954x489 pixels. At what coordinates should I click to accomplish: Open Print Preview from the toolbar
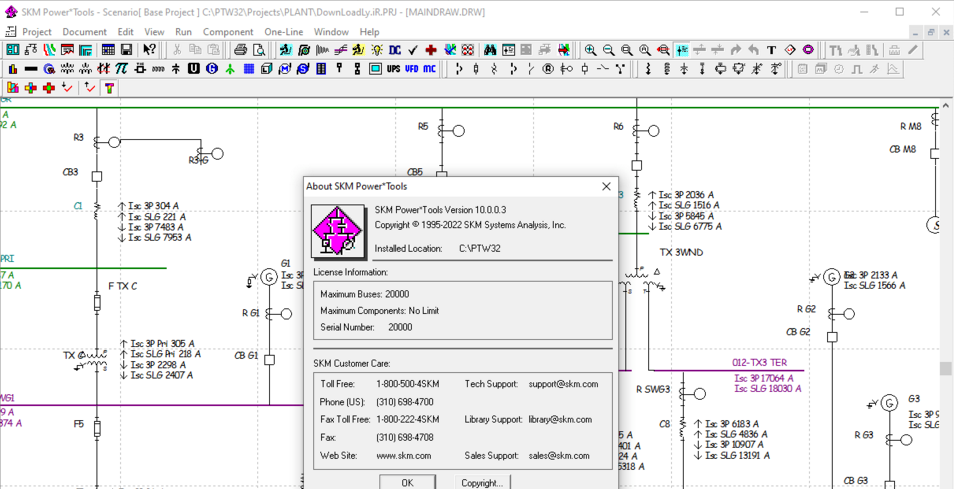point(260,50)
